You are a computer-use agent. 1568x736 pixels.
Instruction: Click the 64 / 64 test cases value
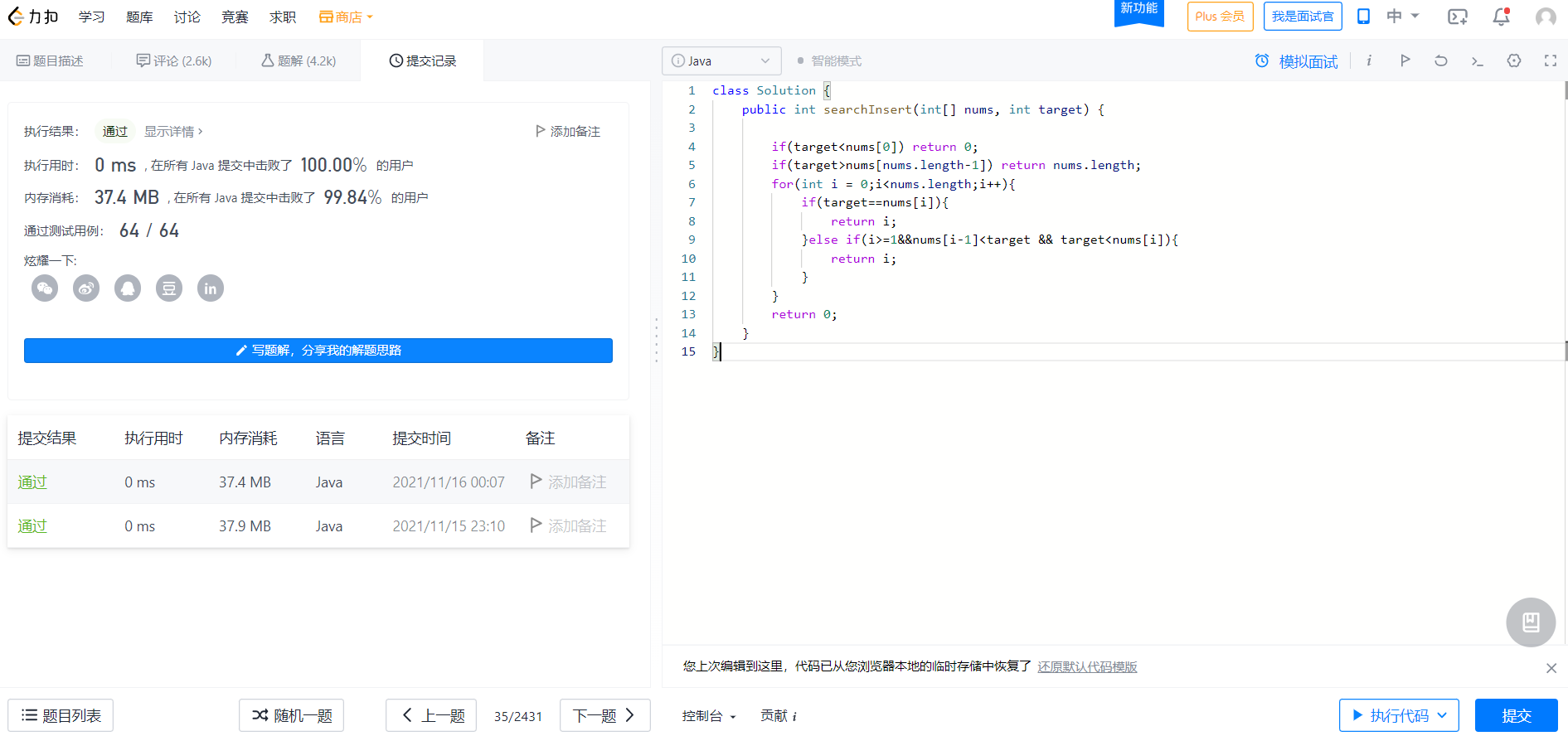pyautogui.click(x=149, y=230)
